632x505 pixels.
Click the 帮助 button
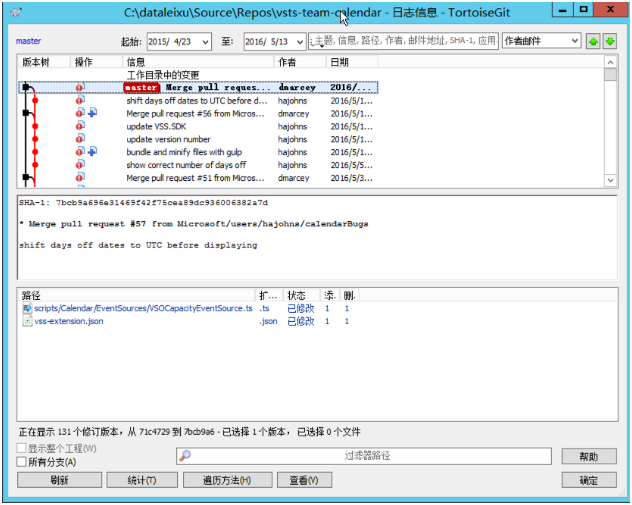[x=589, y=456]
